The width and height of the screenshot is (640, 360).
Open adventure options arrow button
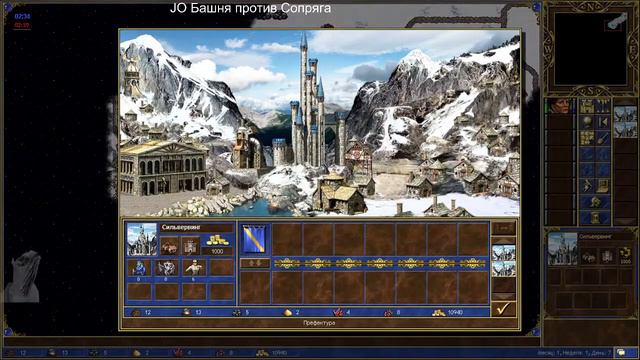click(587, 186)
